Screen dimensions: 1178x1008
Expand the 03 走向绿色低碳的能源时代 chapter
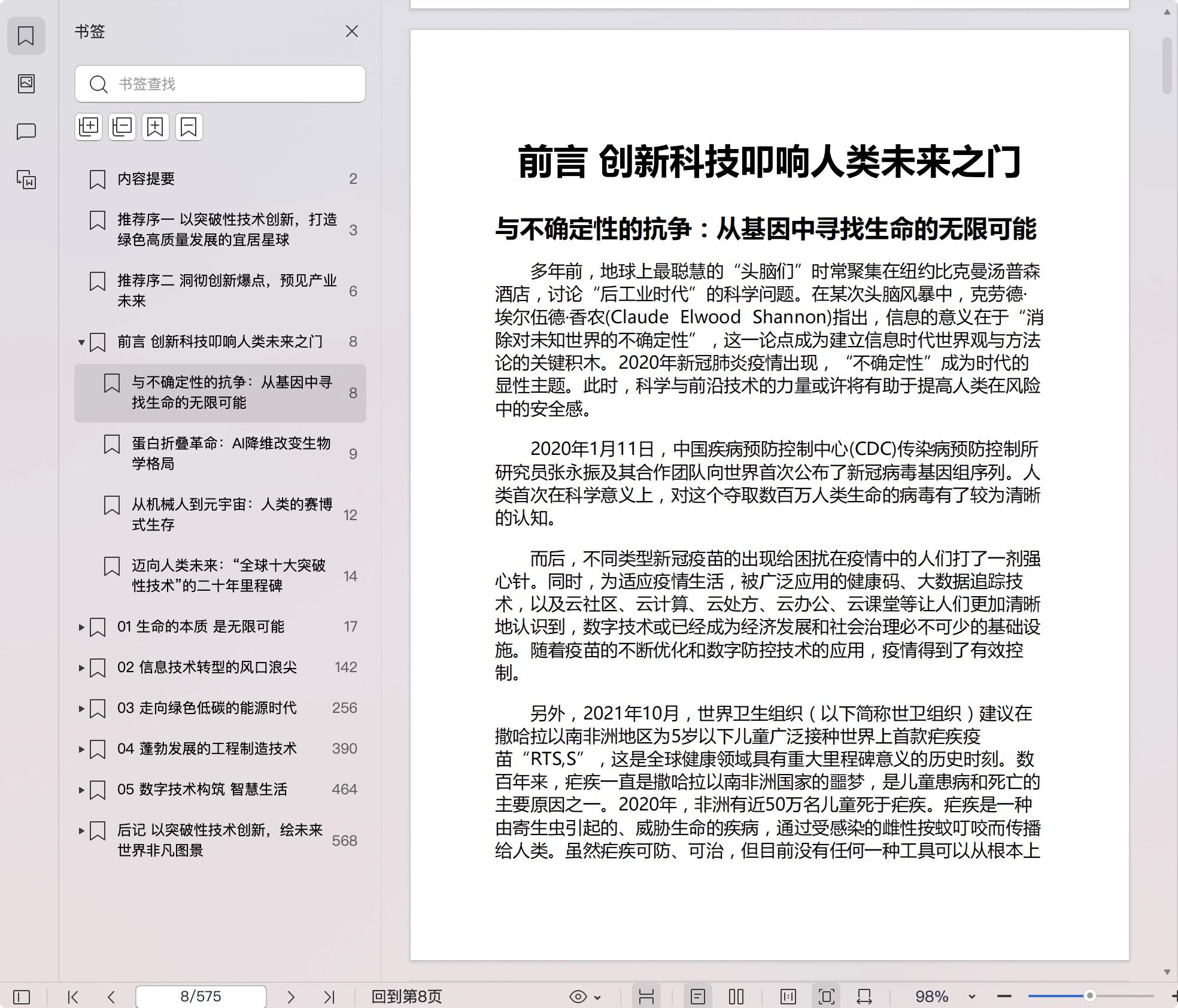[81, 709]
